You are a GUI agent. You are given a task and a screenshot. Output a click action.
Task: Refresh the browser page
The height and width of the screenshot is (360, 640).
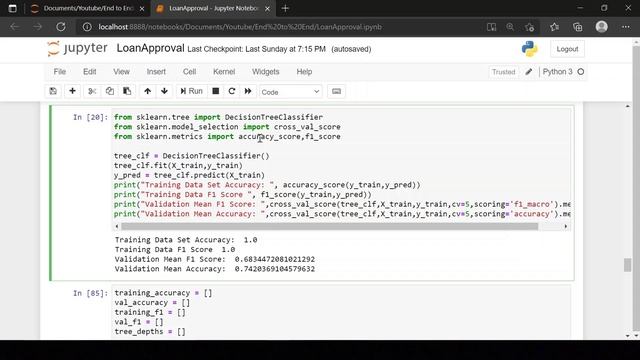tap(61, 27)
